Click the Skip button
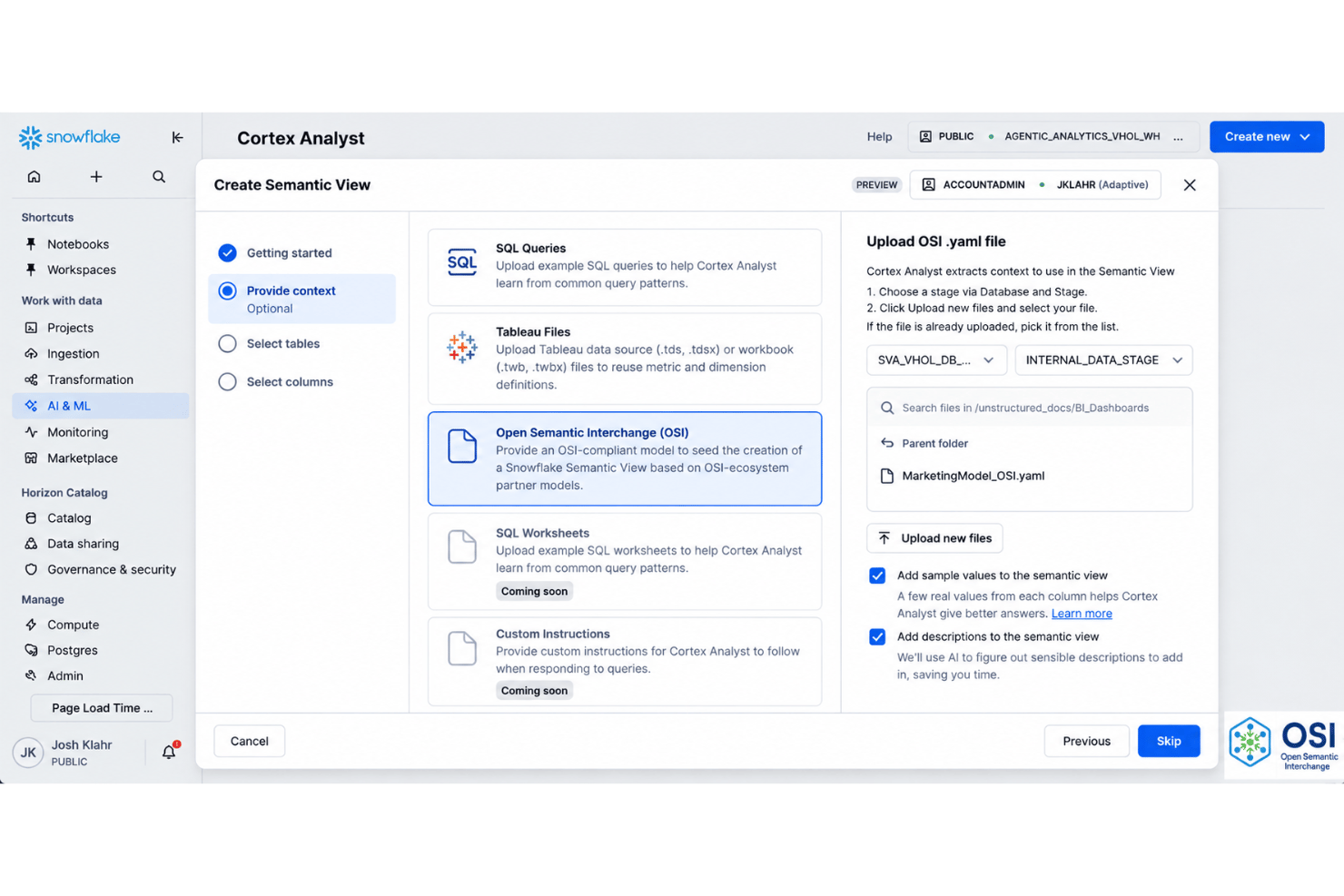Viewport: 1344px width, 896px height. [1169, 741]
